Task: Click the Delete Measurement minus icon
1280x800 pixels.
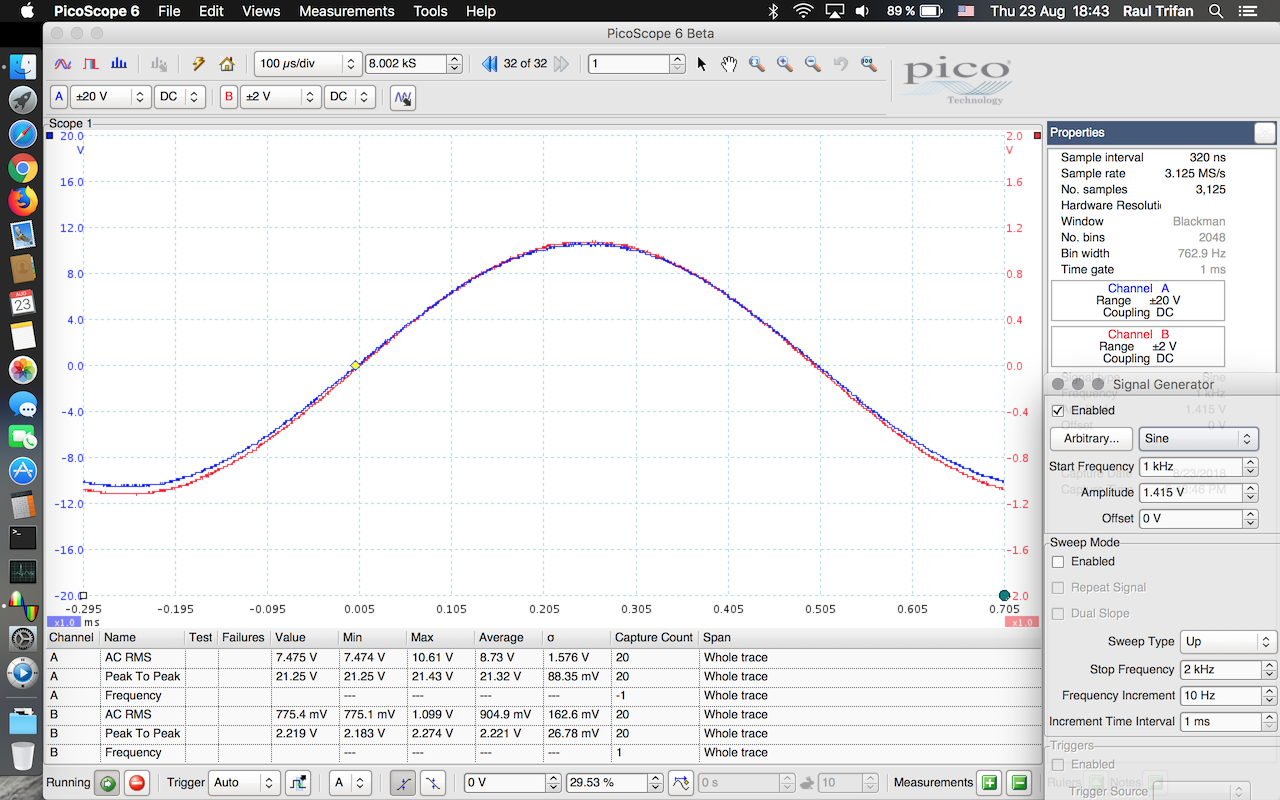Action: point(1019,783)
